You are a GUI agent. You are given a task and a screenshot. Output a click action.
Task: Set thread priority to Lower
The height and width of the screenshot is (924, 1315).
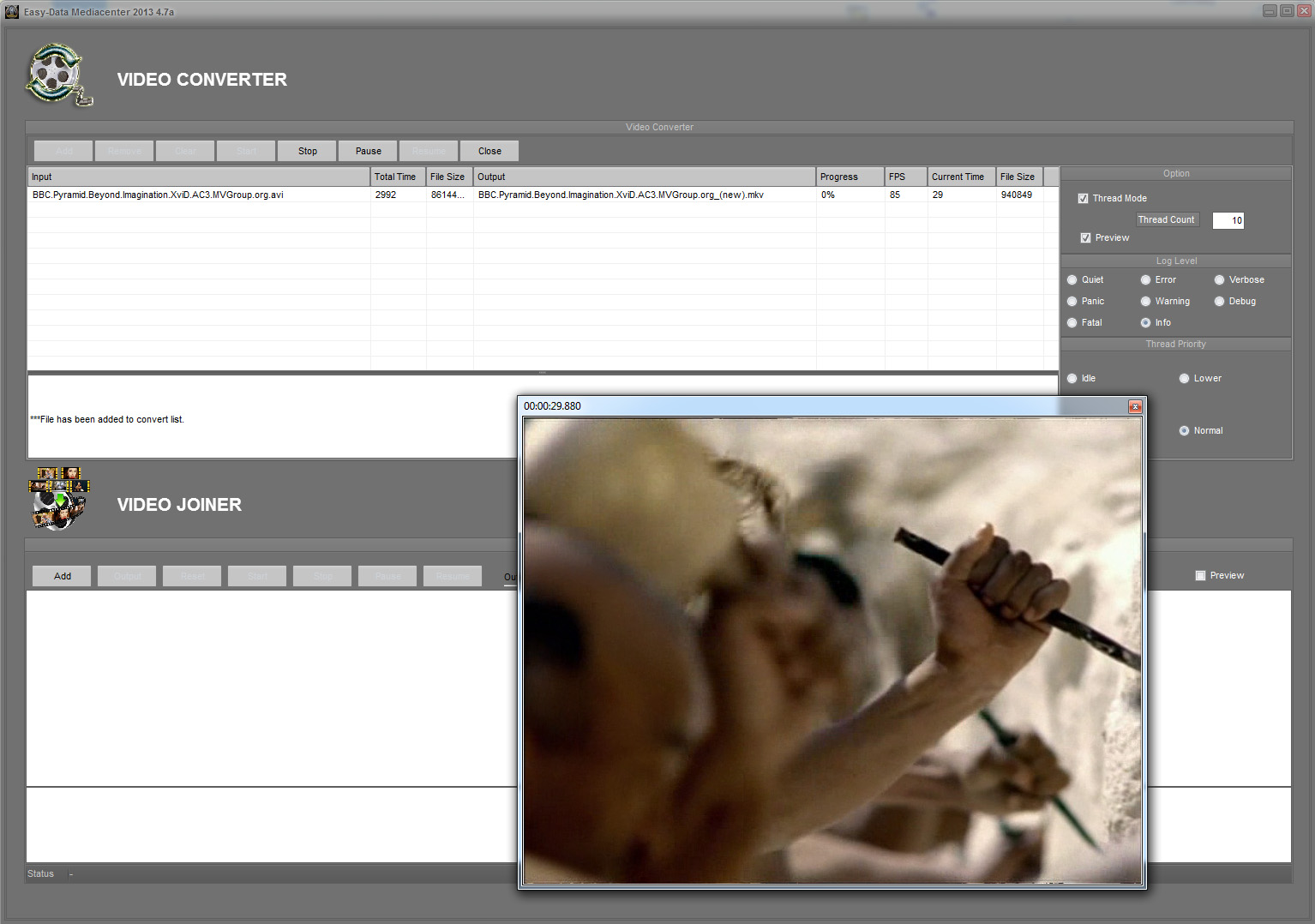1184,378
